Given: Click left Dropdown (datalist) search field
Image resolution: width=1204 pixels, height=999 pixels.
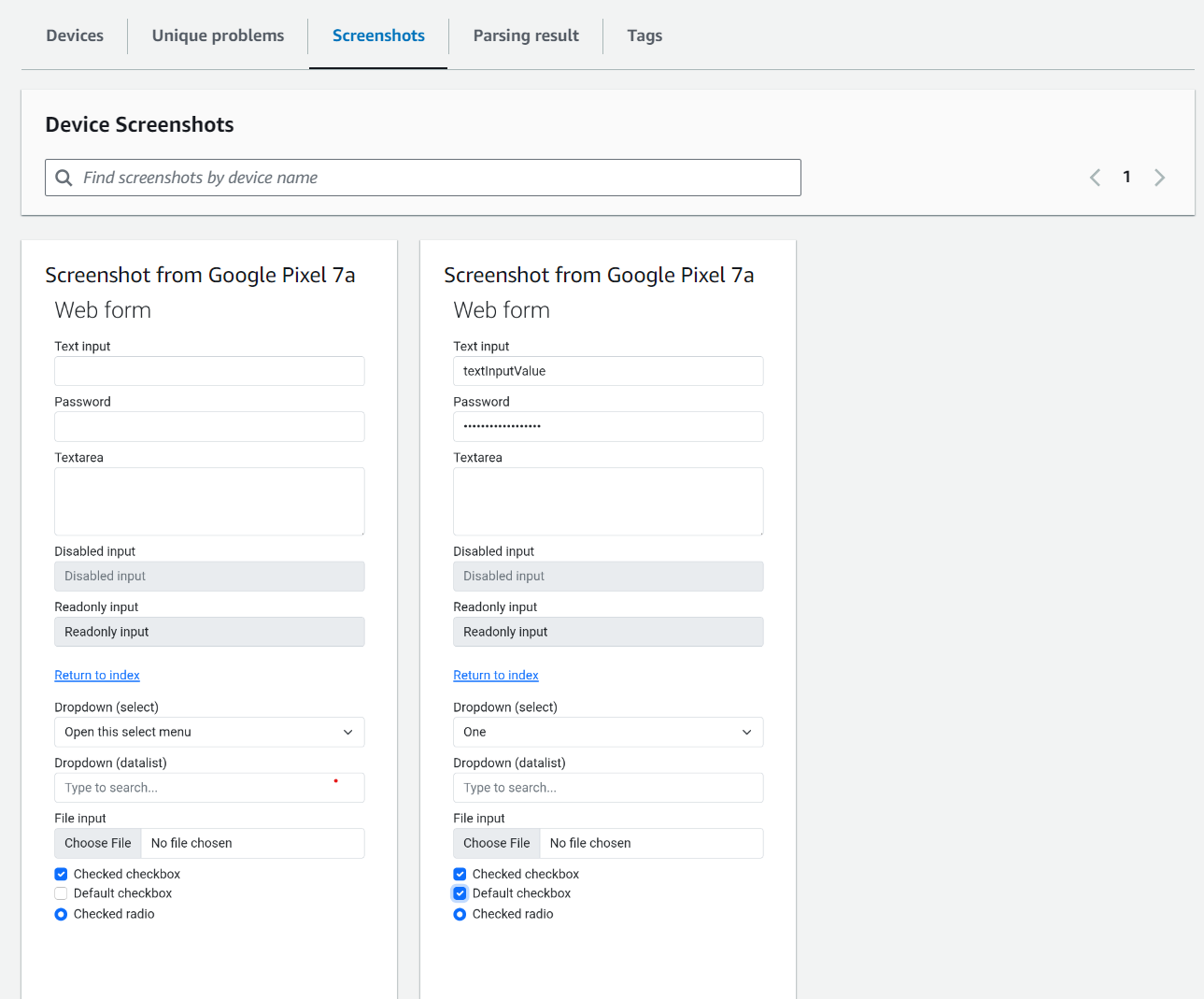Looking at the screenshot, I should [x=209, y=788].
